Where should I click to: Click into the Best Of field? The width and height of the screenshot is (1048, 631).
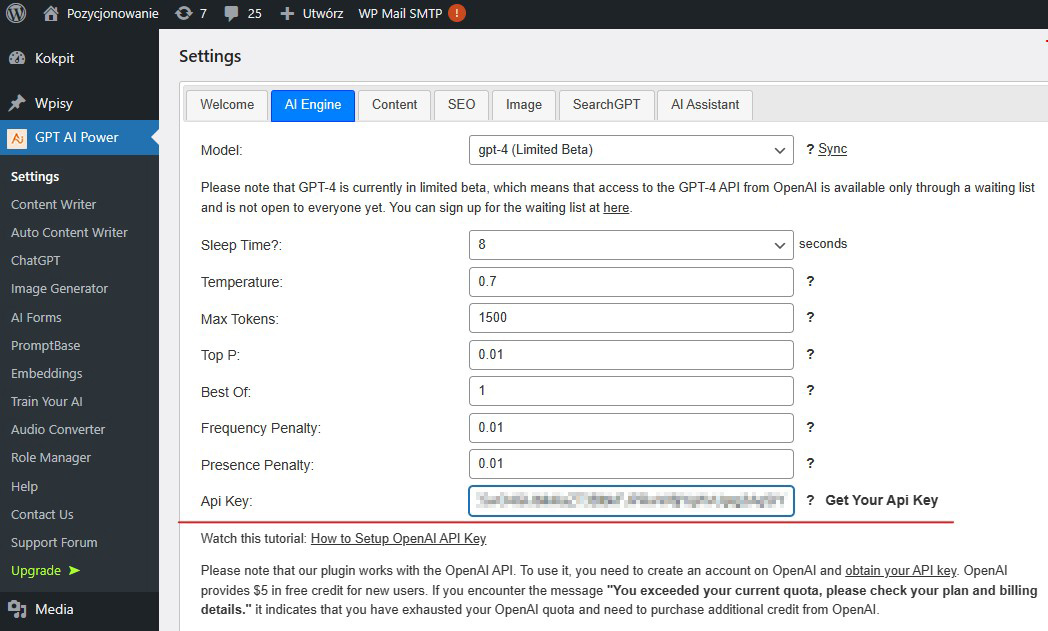coord(631,390)
